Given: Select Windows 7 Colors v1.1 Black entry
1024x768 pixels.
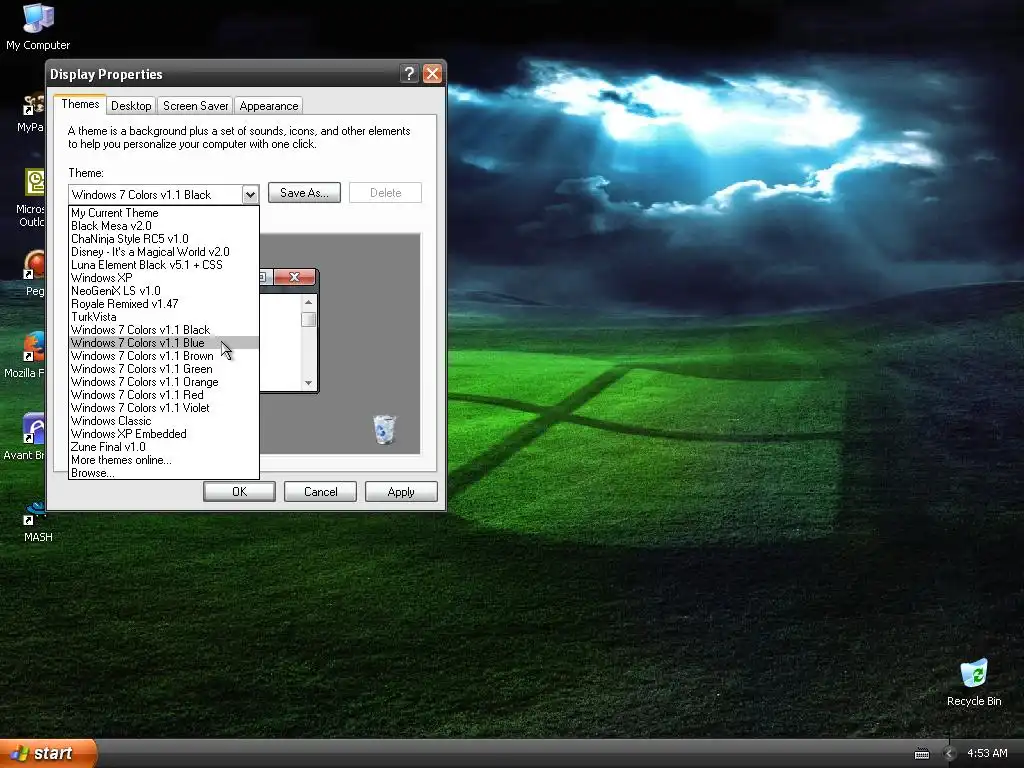Looking at the screenshot, I should coord(164,330).
